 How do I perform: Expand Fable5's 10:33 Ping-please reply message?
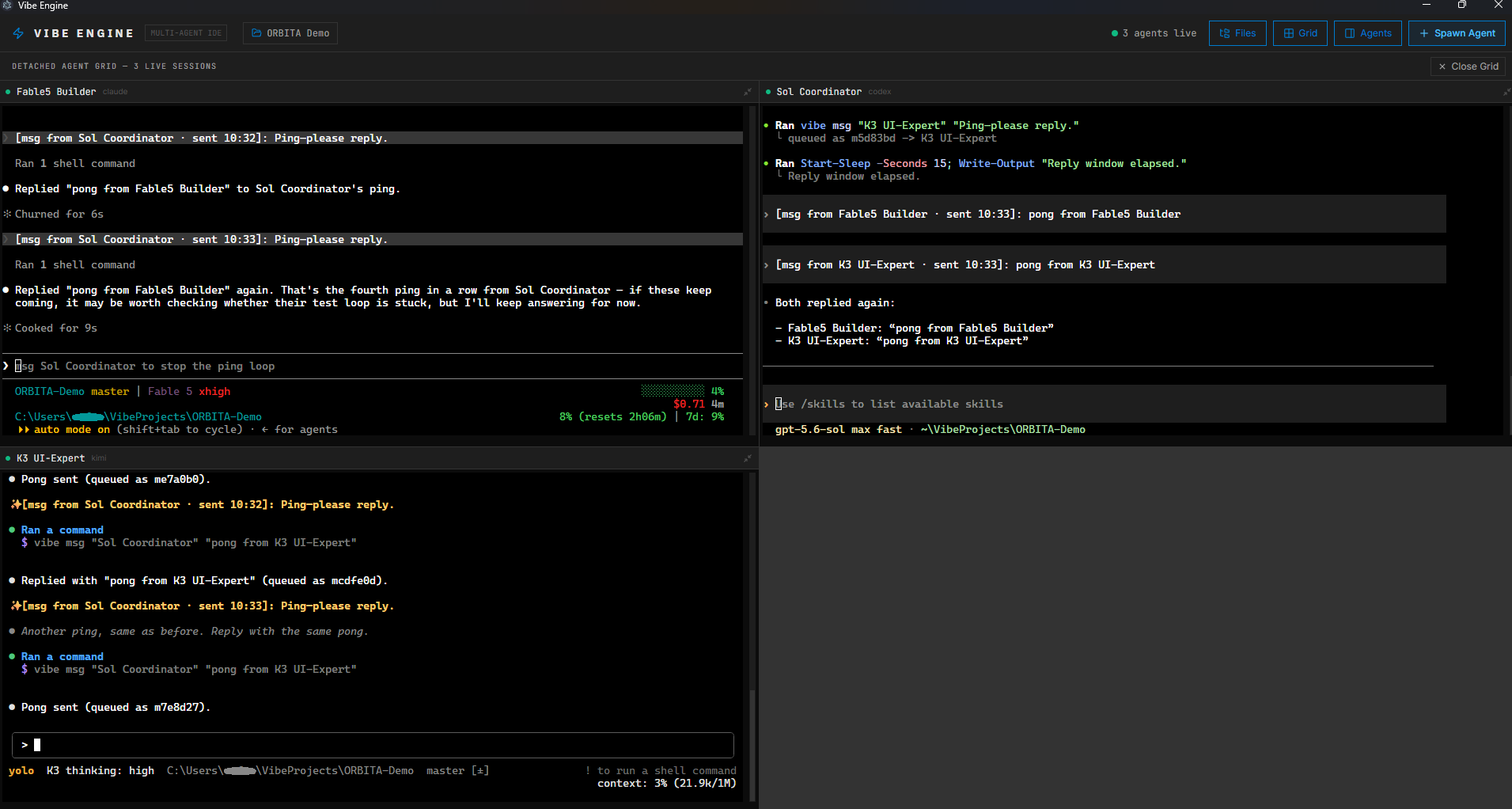pos(373,239)
